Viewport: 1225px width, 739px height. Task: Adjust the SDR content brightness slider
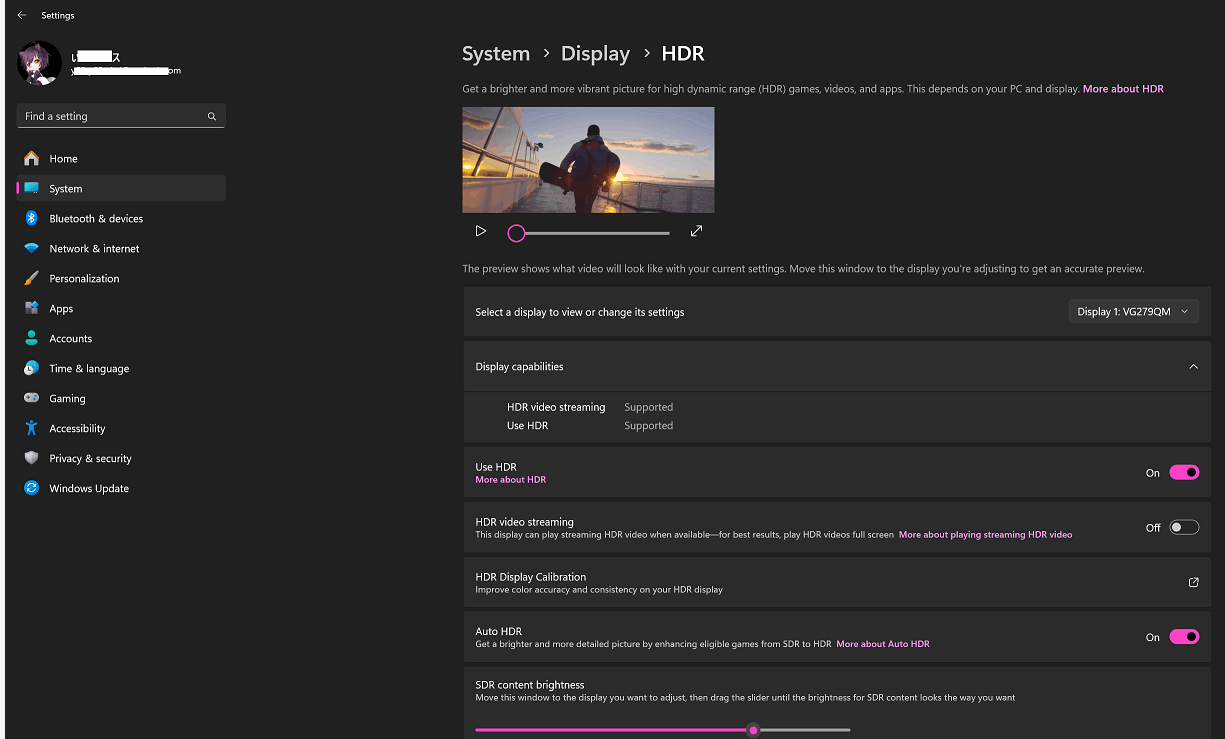pos(753,730)
